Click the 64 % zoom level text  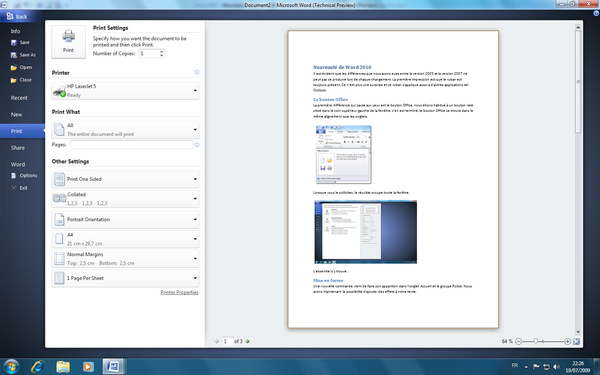point(507,341)
